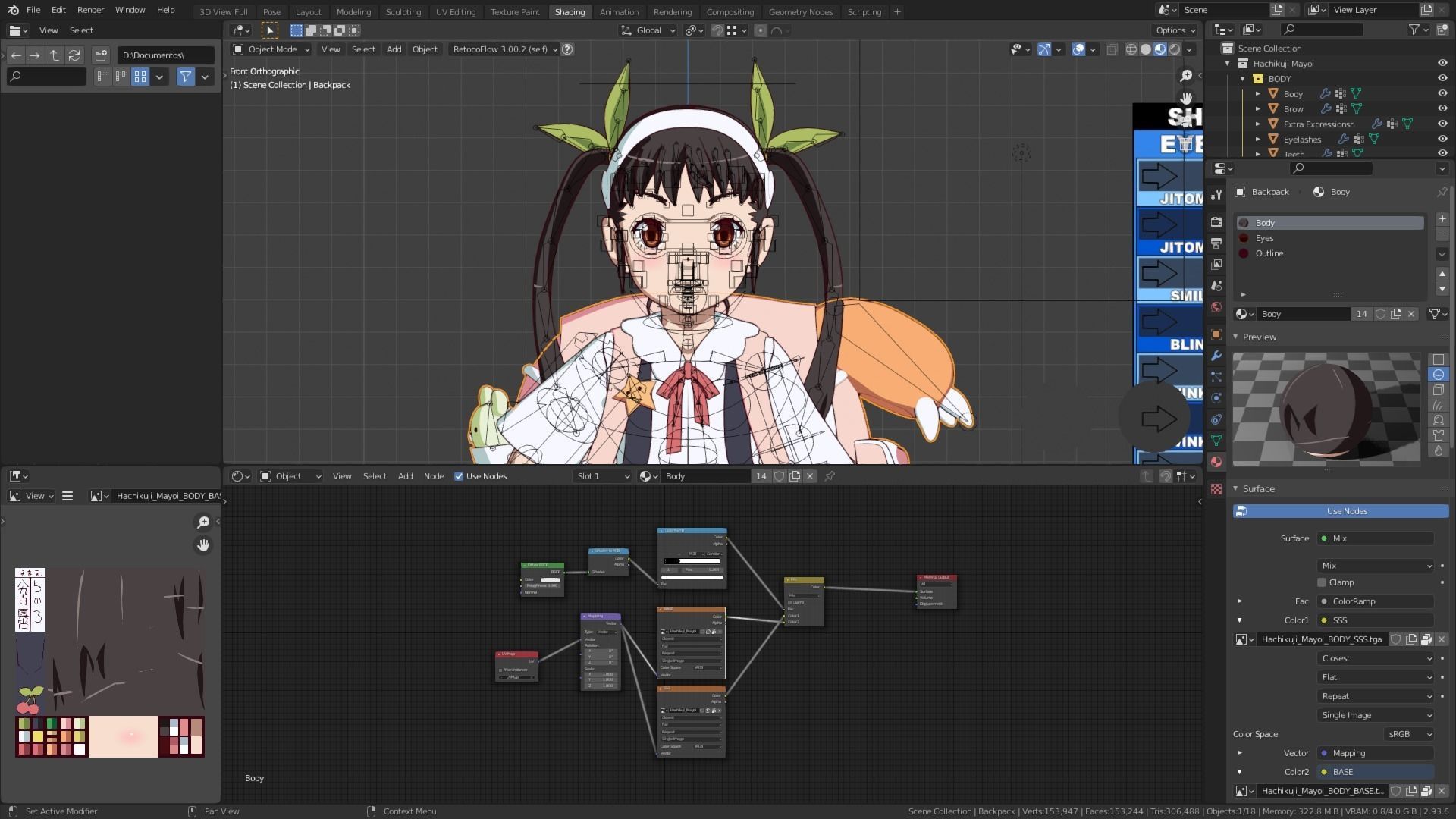The image size is (1456, 819).
Task: Open sRGB color space dropdown
Action: [1409, 734]
